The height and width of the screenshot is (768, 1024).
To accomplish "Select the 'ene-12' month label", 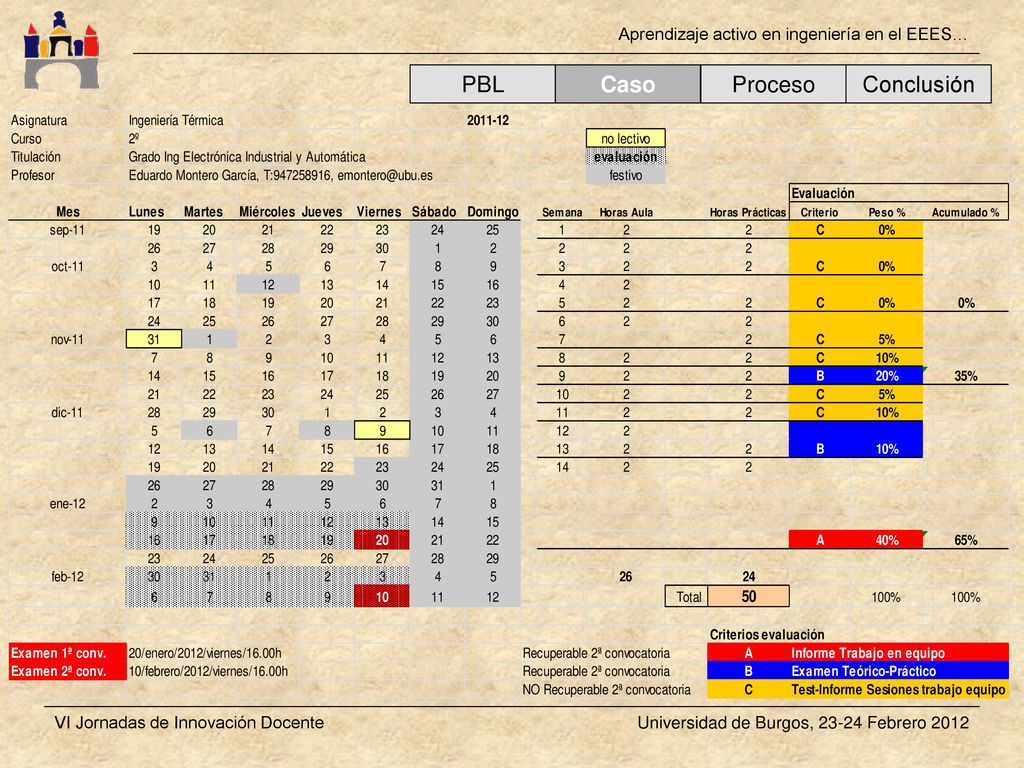I will coord(67,504).
